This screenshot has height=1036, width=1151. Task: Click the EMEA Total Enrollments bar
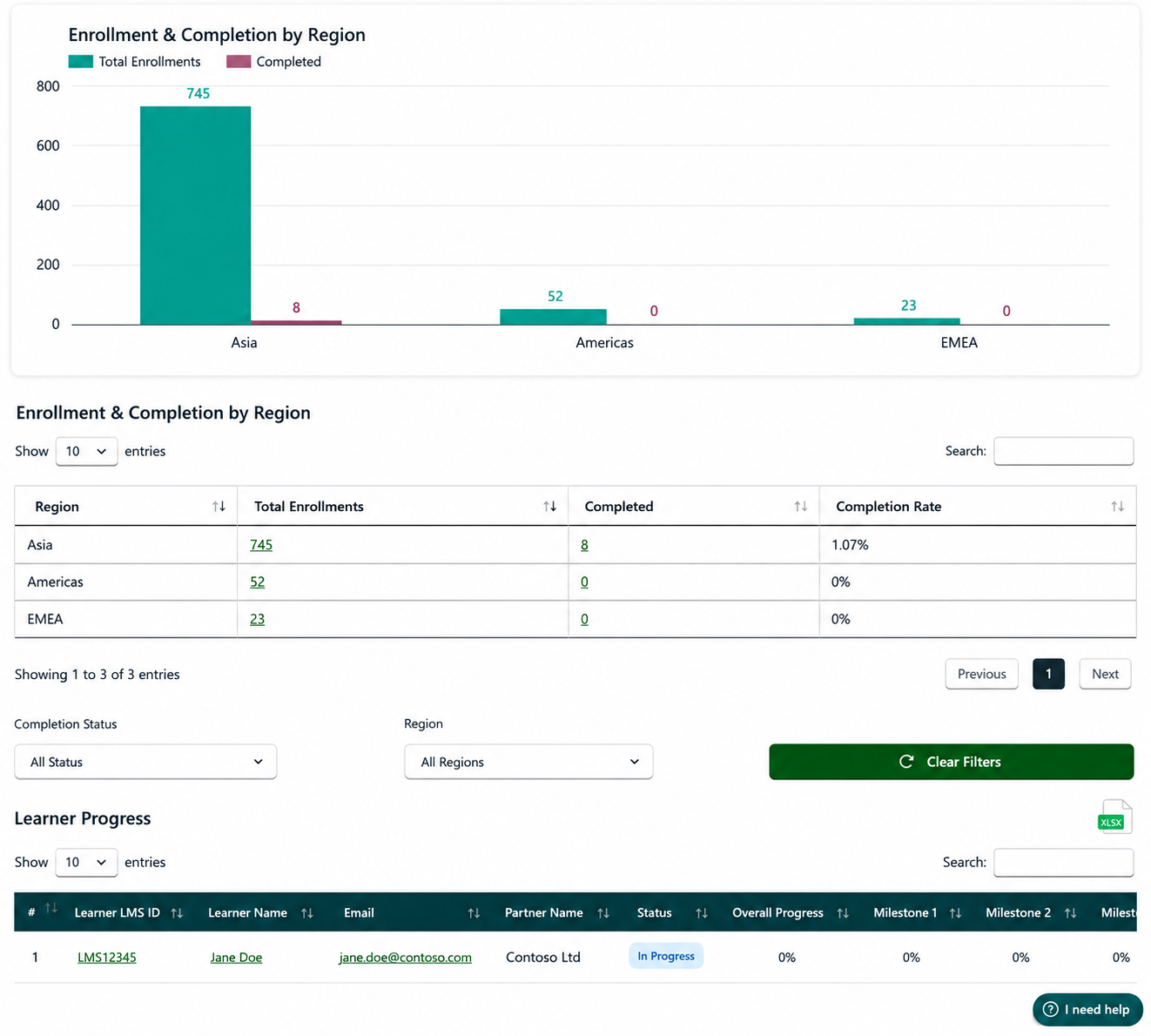pyautogui.click(x=906, y=321)
